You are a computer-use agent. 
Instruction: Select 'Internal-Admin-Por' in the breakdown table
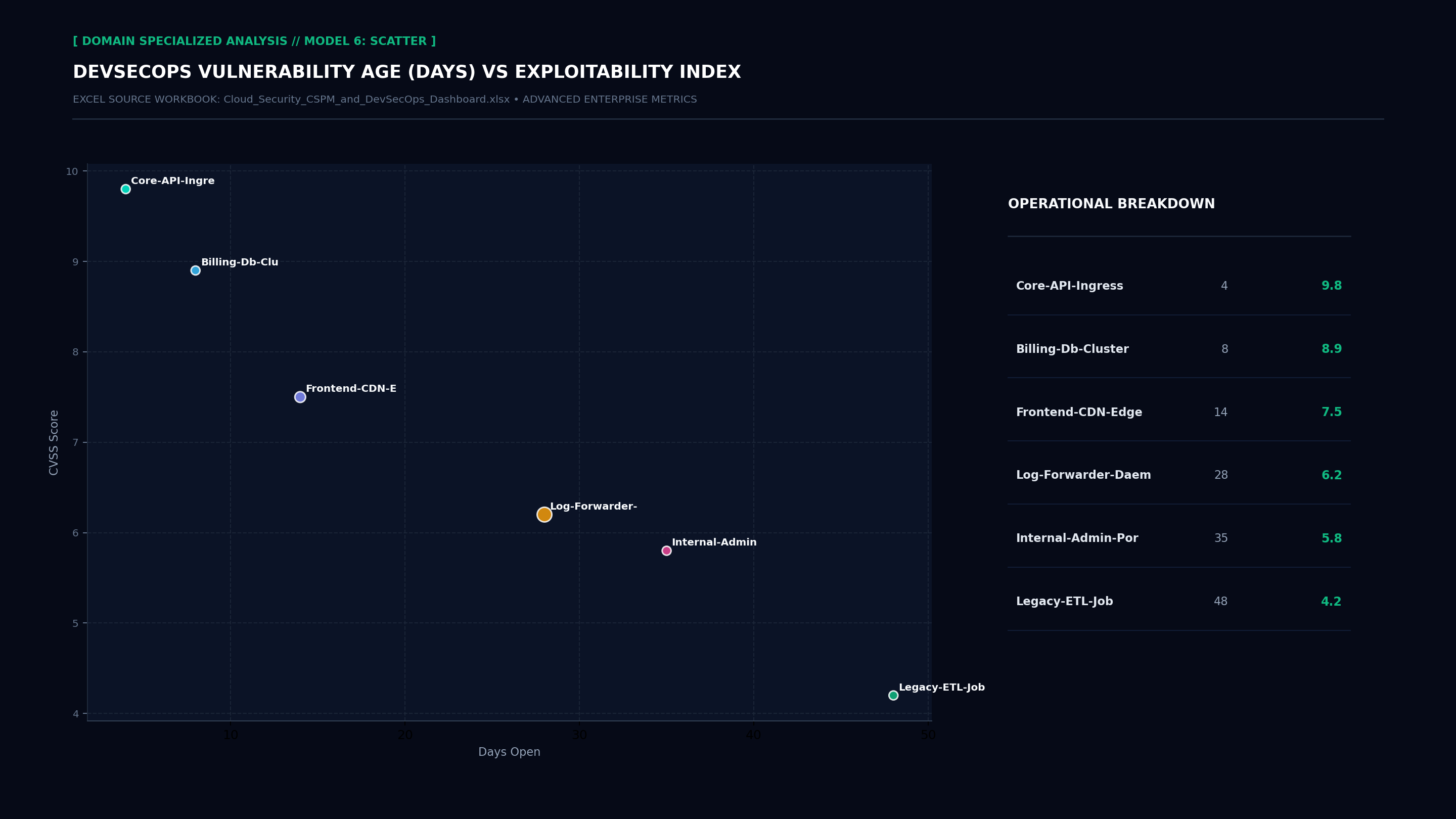pos(1077,538)
